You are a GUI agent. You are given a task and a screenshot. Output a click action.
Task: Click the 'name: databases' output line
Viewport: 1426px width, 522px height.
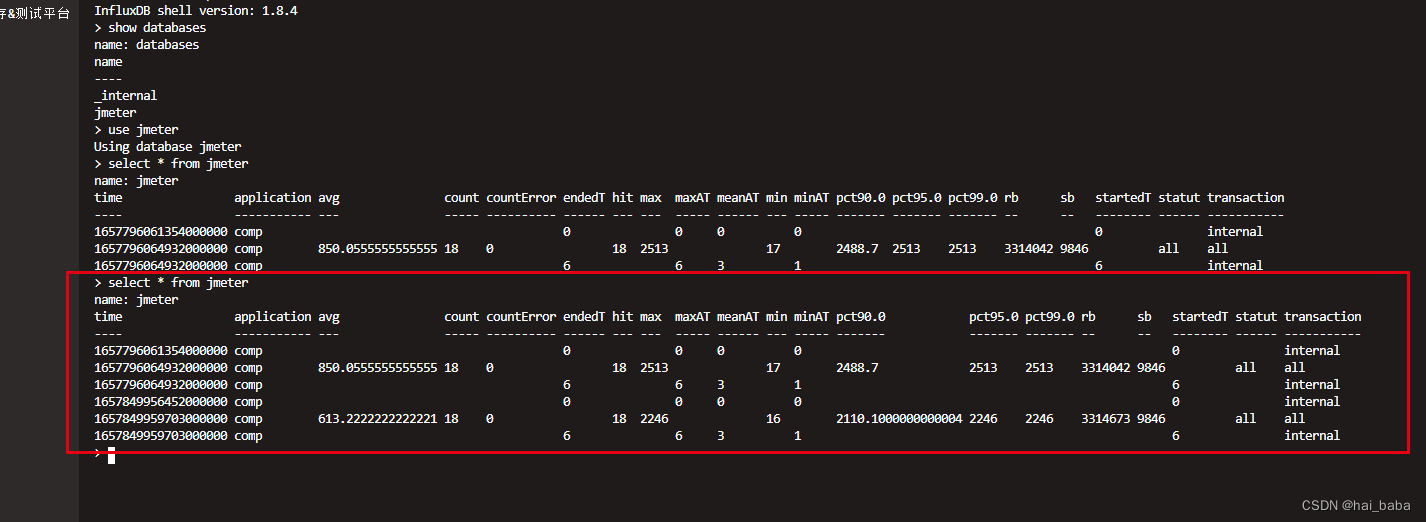pos(146,45)
